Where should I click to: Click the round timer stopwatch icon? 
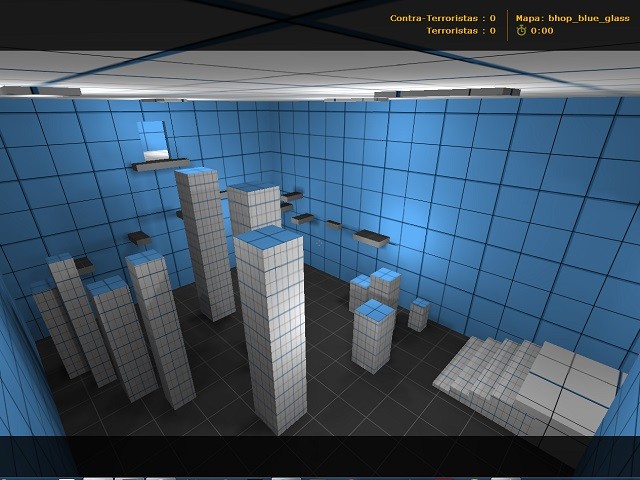coord(521,30)
